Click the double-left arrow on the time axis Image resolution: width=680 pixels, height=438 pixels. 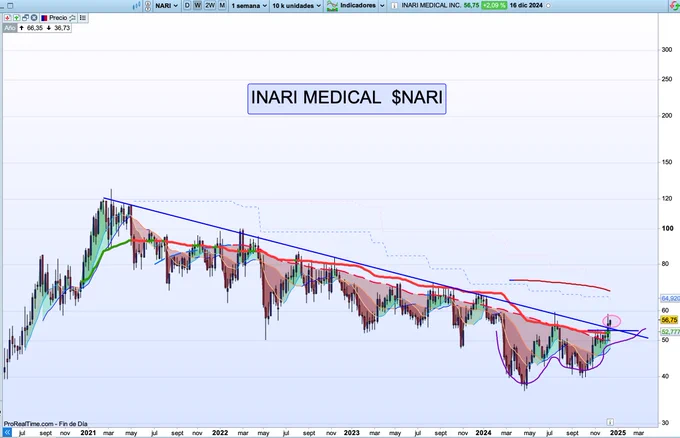coord(7,432)
